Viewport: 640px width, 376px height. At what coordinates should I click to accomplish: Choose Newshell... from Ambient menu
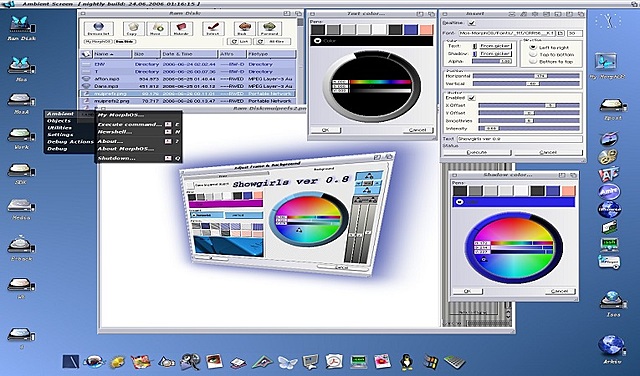pos(139,132)
